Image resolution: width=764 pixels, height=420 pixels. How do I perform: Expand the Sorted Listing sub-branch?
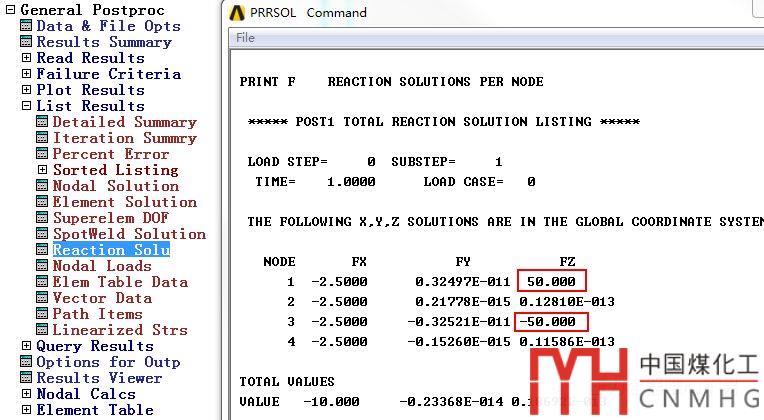43,170
